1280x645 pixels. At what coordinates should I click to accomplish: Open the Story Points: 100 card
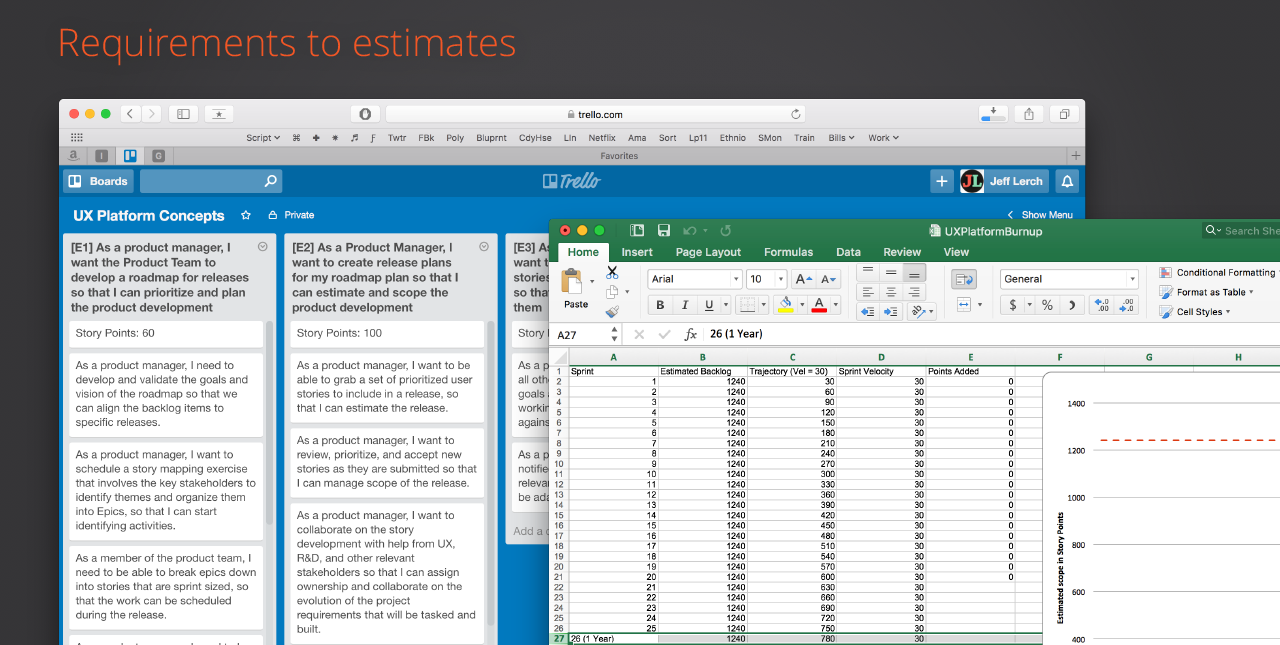(387, 333)
